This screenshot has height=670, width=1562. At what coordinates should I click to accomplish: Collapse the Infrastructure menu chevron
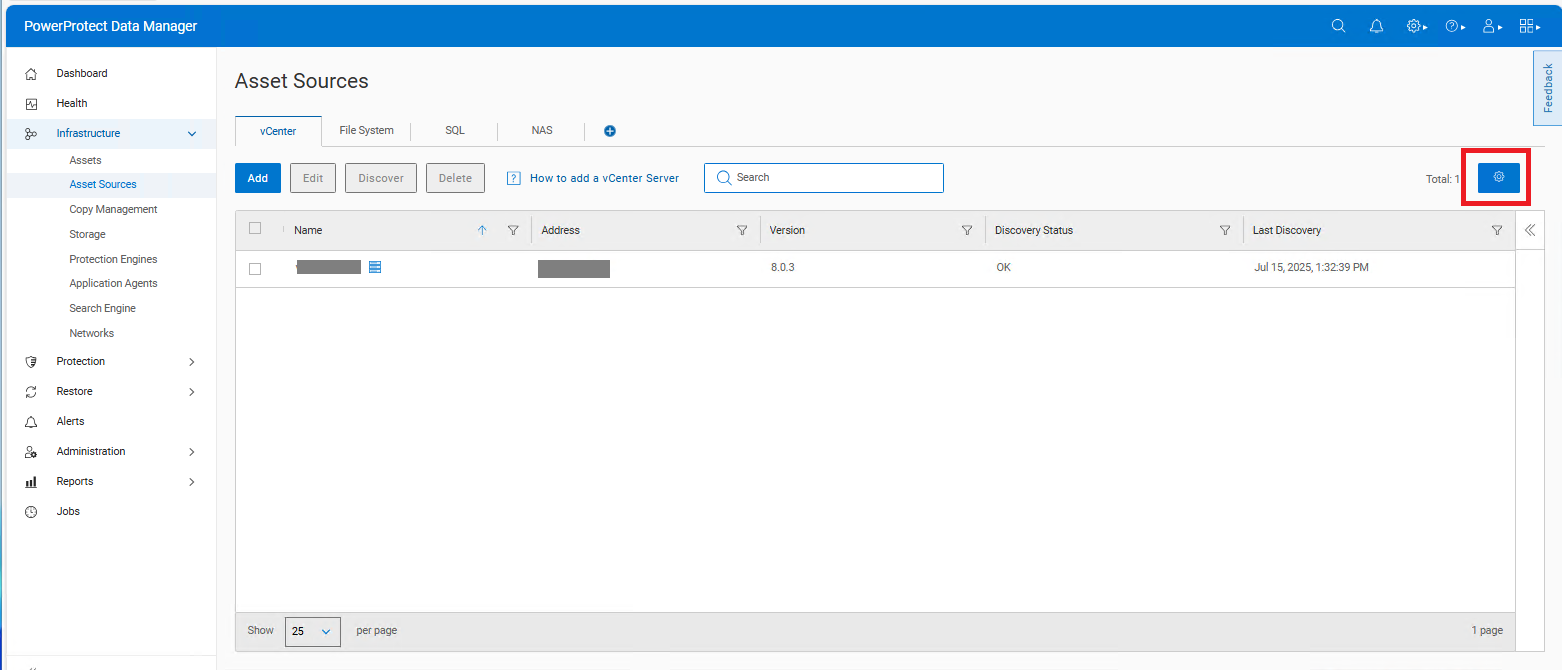tap(192, 134)
